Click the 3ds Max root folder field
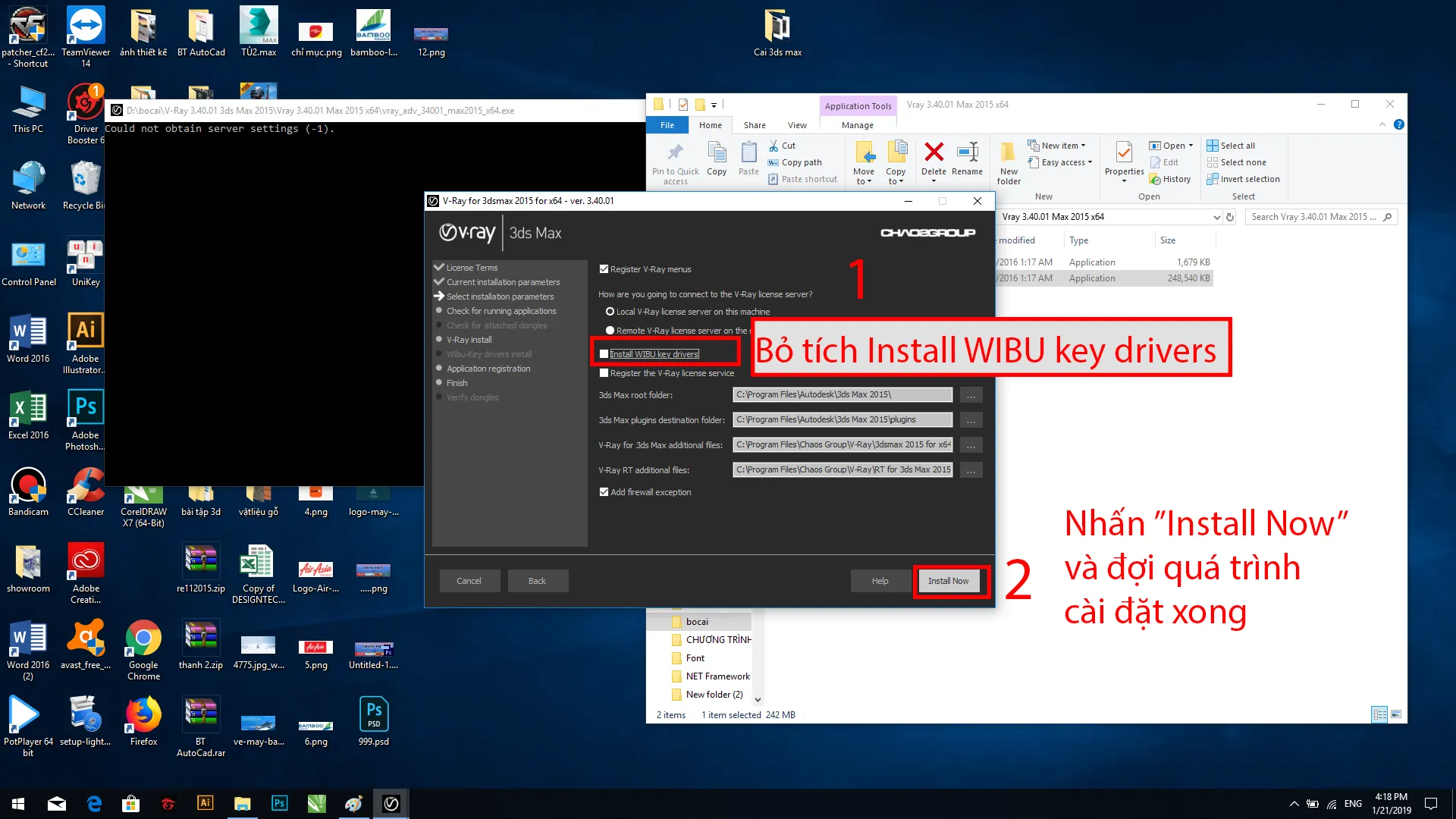This screenshot has width=1456, height=819. [x=842, y=394]
